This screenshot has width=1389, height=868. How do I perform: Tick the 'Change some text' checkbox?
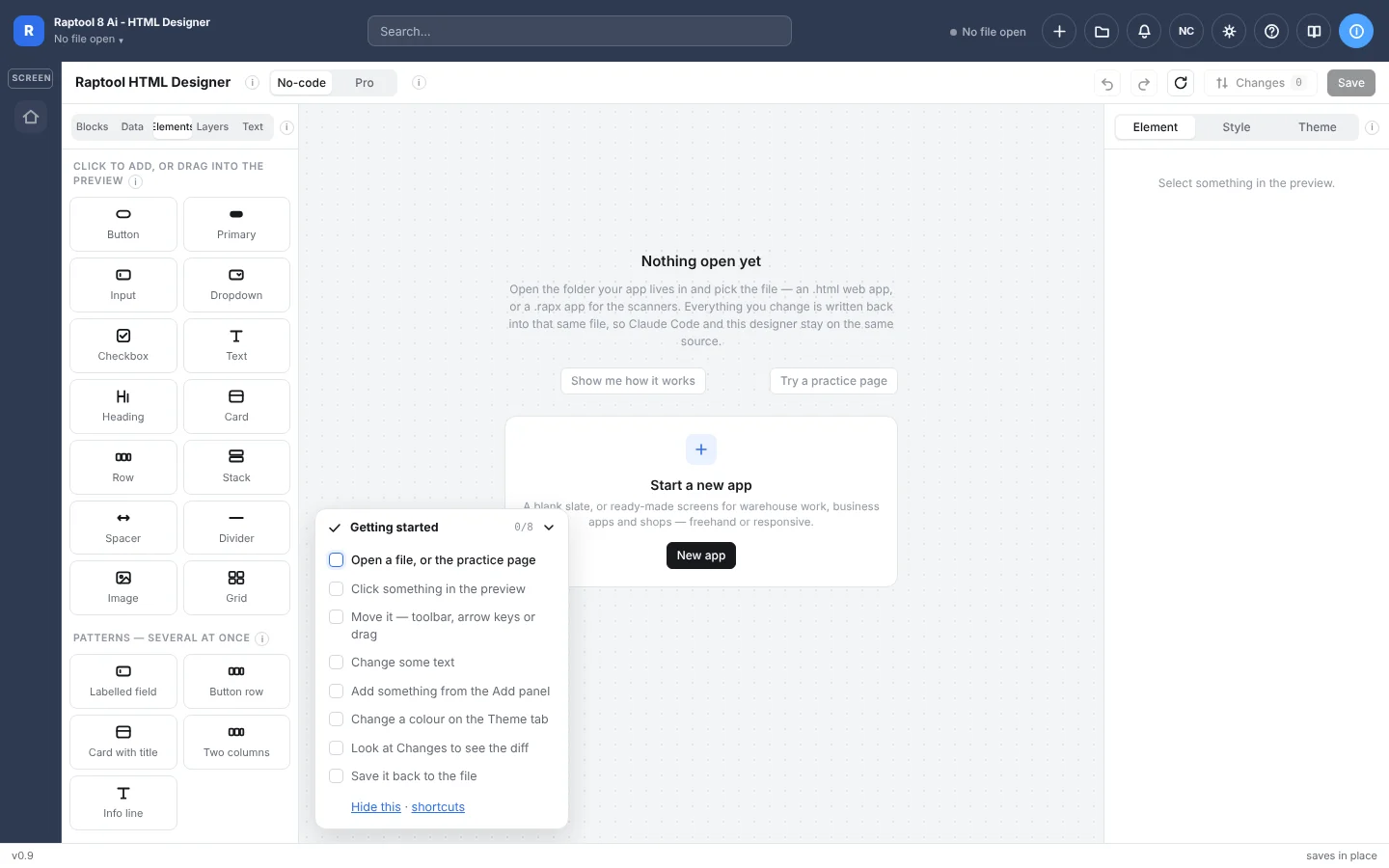337,663
